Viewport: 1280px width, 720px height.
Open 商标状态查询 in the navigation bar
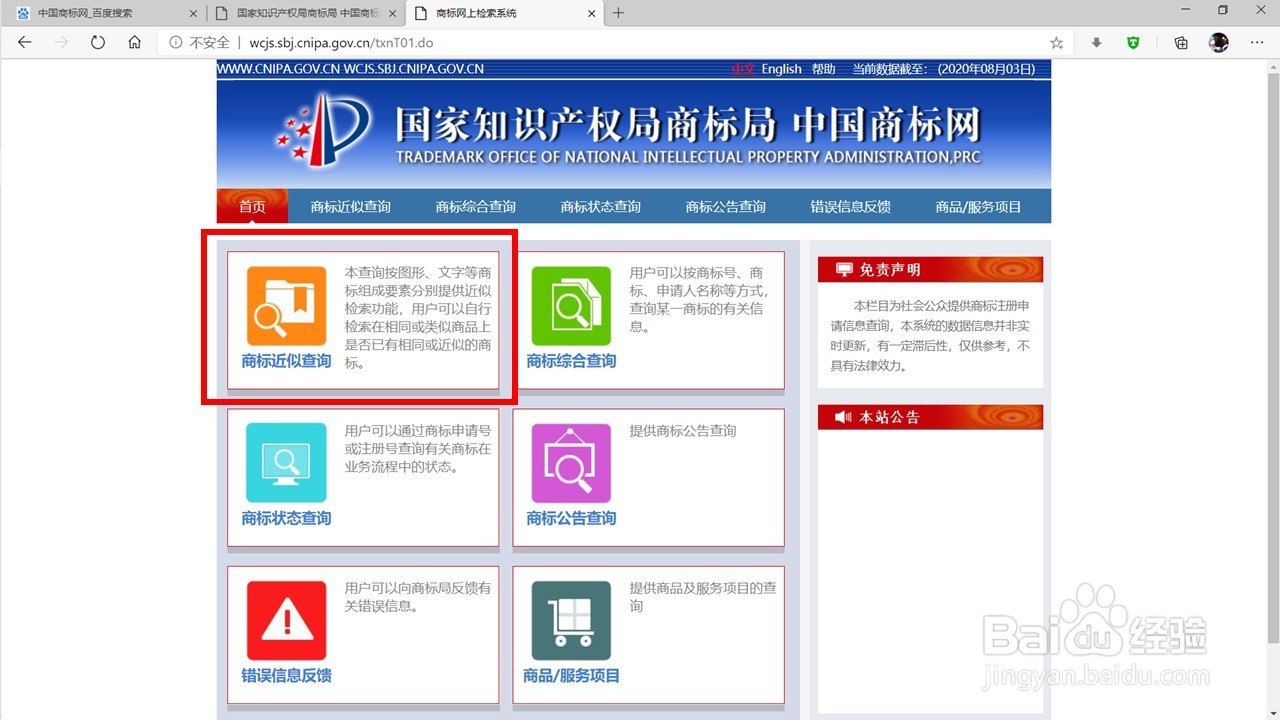[x=601, y=207]
